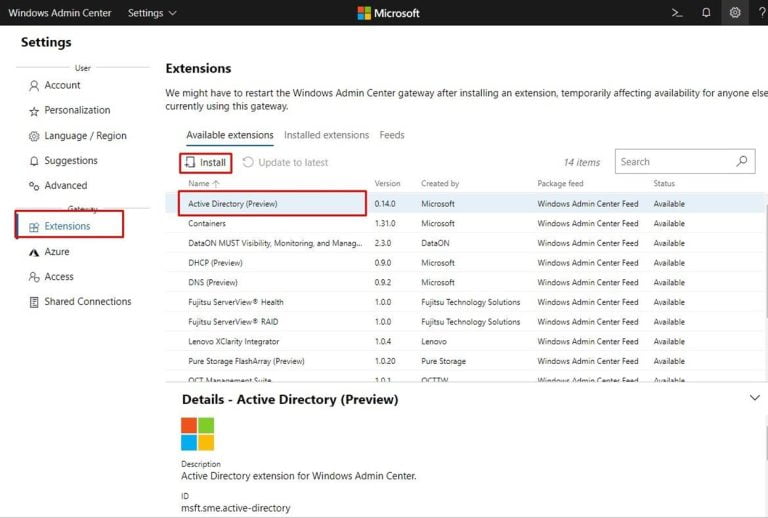This screenshot has height=518, width=768.
Task: Select the DNS (Preview) row
Action: [x=464, y=283]
